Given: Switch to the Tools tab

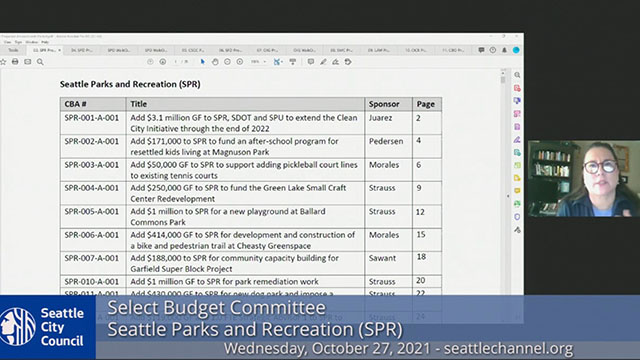Looking at the screenshot, I should [13, 50].
